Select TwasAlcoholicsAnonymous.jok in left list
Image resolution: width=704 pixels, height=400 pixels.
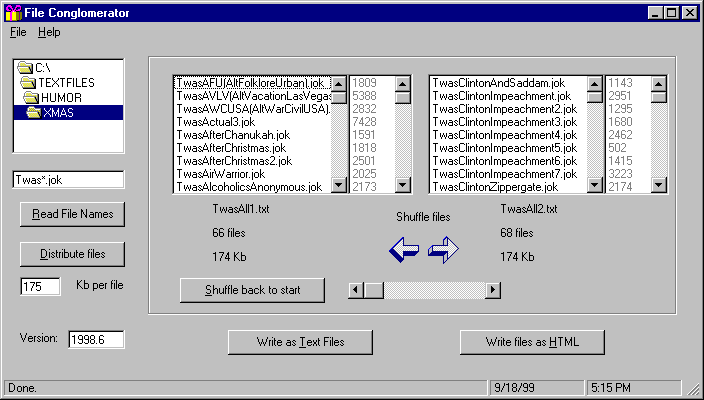(252, 187)
